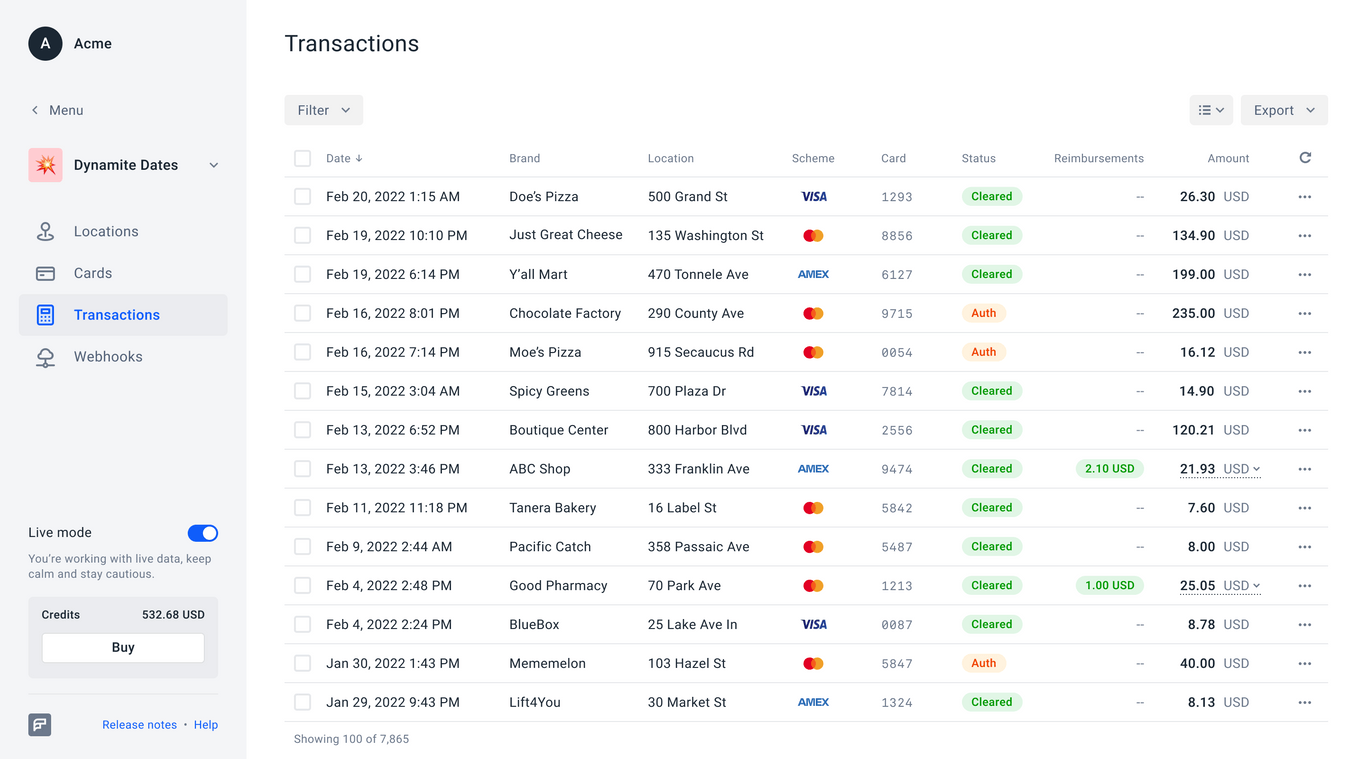This screenshot has height=759, width=1366.
Task: Click the Locations pin icon in sidebar
Action: 45,232
